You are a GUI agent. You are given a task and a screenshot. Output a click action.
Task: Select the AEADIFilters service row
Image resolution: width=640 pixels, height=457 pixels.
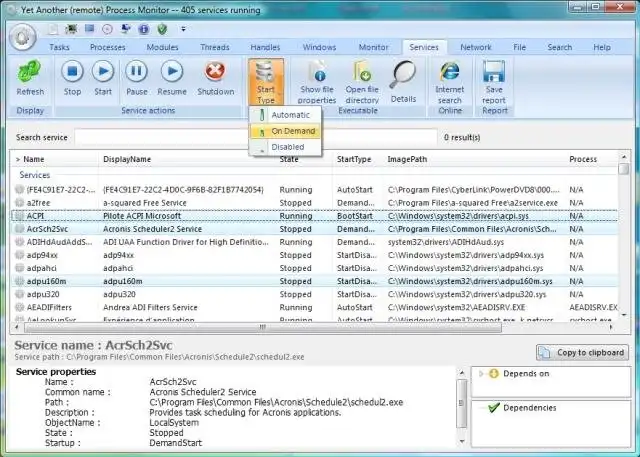[x=314, y=307]
